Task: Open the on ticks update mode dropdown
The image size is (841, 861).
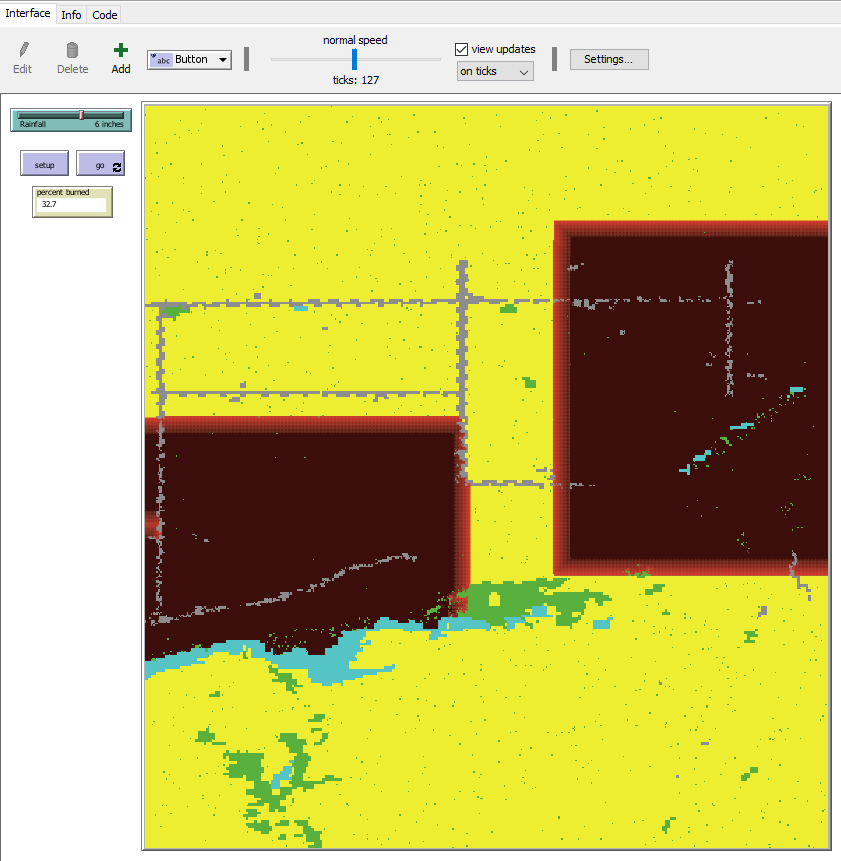Action: pos(494,70)
